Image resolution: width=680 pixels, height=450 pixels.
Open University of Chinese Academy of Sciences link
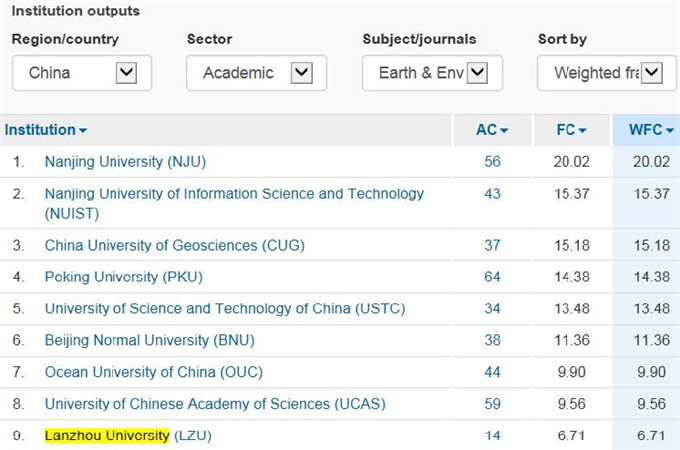pyautogui.click(x=215, y=404)
